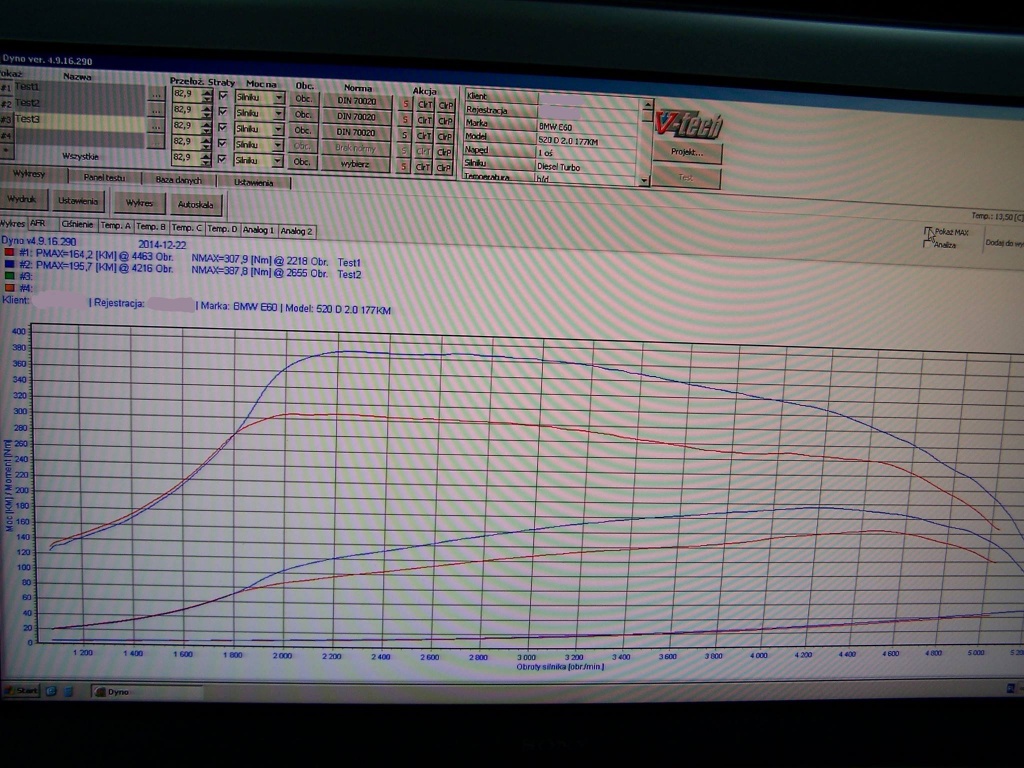Click ClrT in the Test2 row
This screenshot has width=1024, height=768.
click(x=425, y=119)
